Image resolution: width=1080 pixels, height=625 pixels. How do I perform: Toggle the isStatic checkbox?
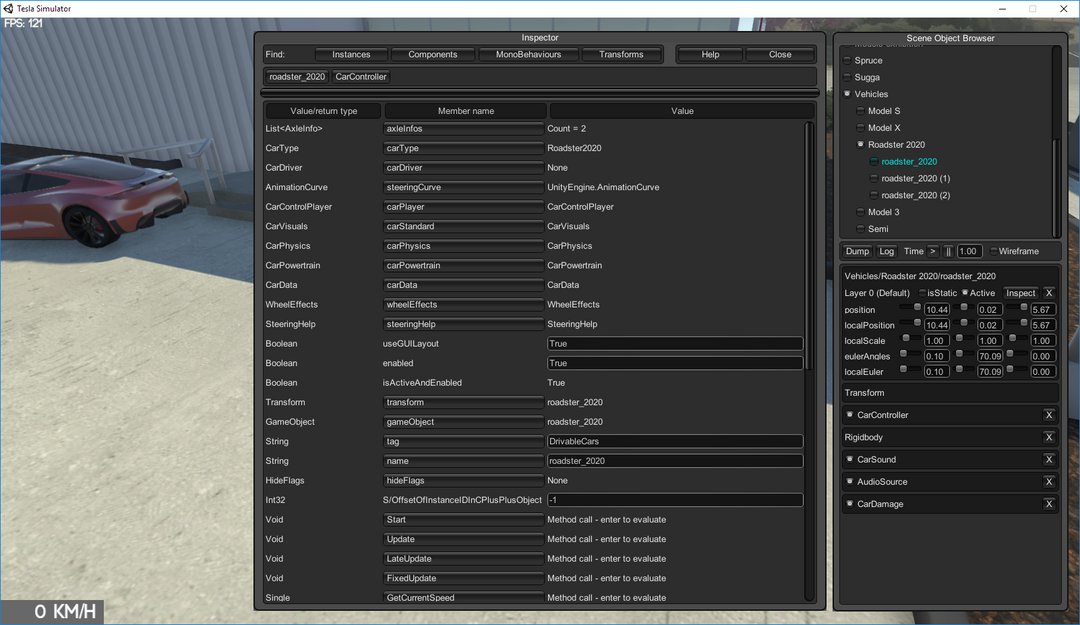(x=922, y=293)
